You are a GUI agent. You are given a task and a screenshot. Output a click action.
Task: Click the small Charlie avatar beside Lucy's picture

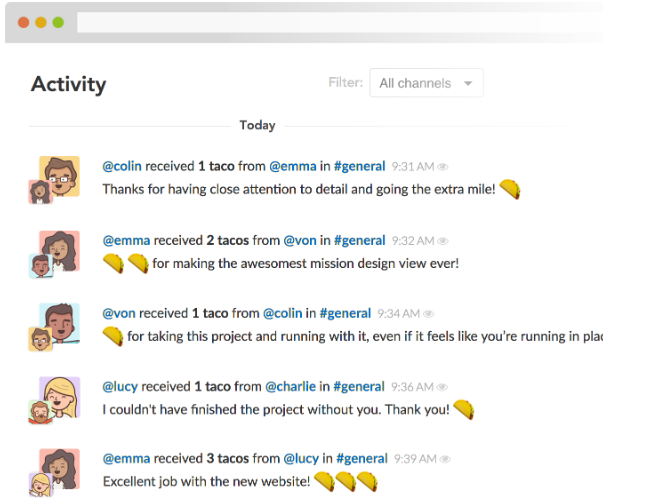pos(40,412)
